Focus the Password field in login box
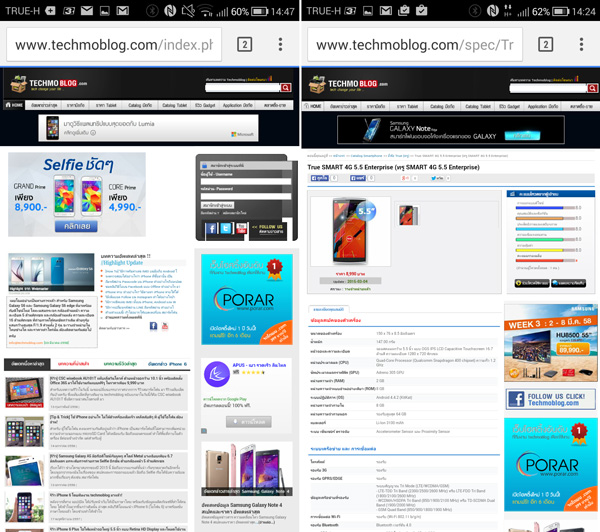 coord(246,196)
